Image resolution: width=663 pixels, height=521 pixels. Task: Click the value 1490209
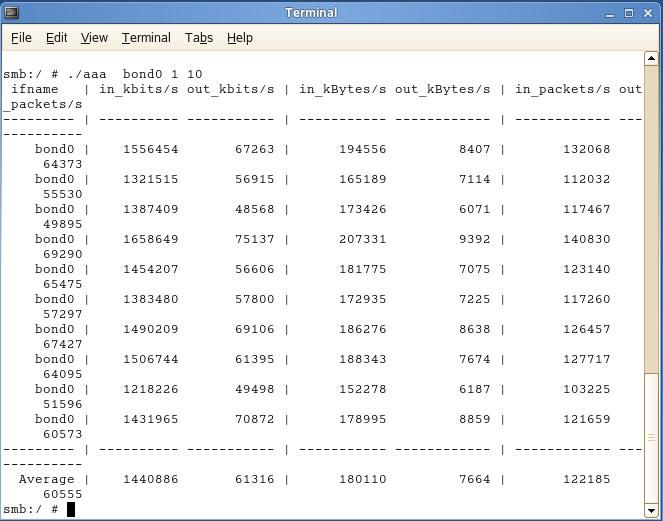(151, 329)
